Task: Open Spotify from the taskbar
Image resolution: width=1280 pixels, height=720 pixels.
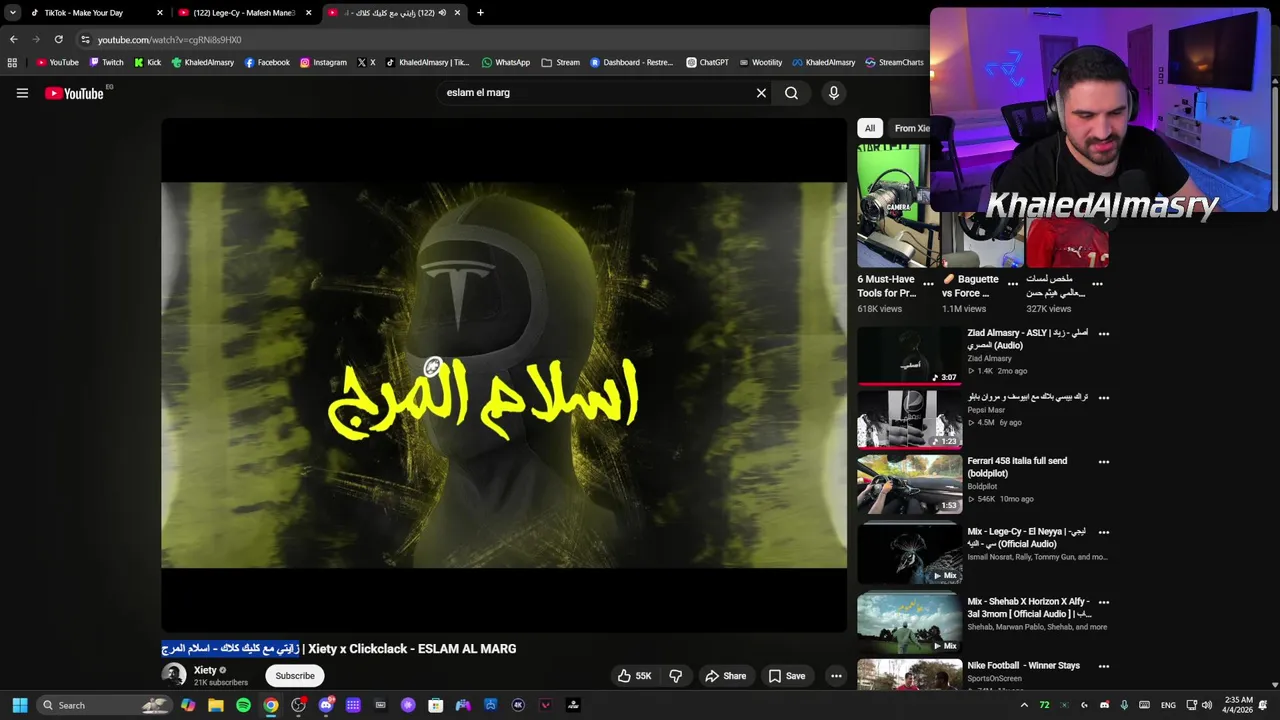Action: [243, 705]
